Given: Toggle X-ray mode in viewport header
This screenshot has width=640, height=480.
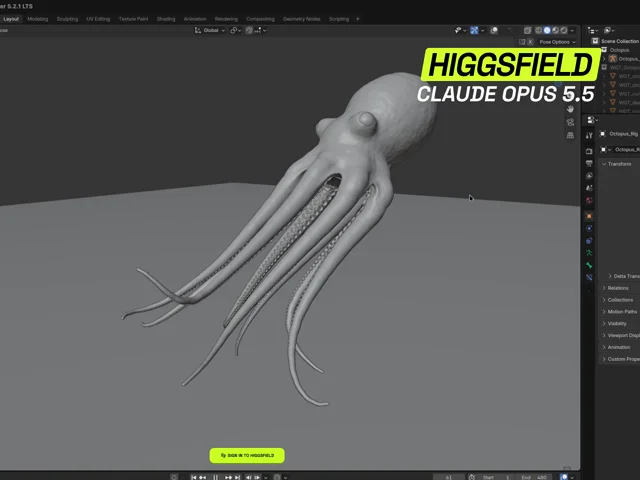Looking at the screenshot, I should pos(527,30).
